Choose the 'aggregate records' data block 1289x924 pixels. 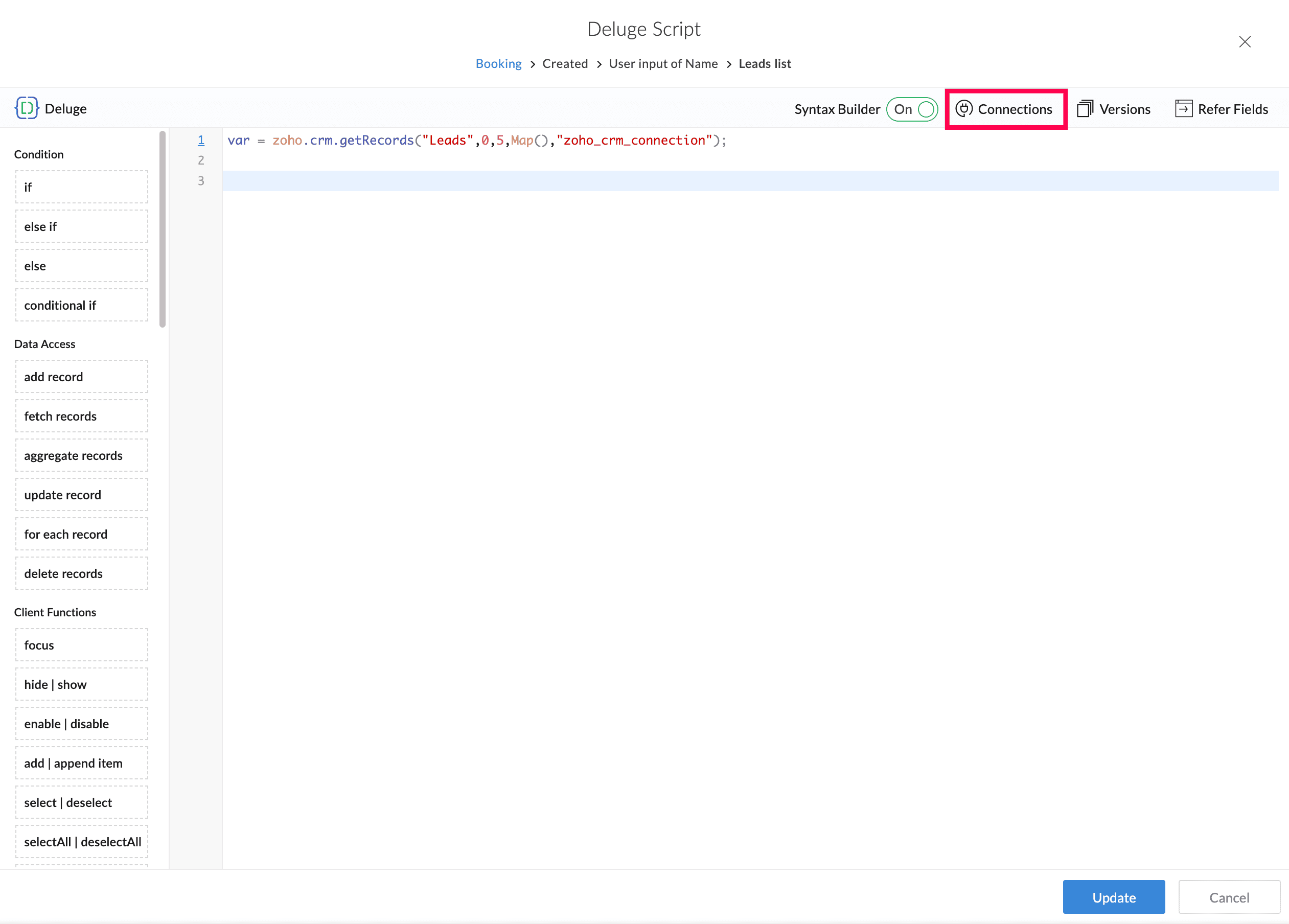[81, 456]
